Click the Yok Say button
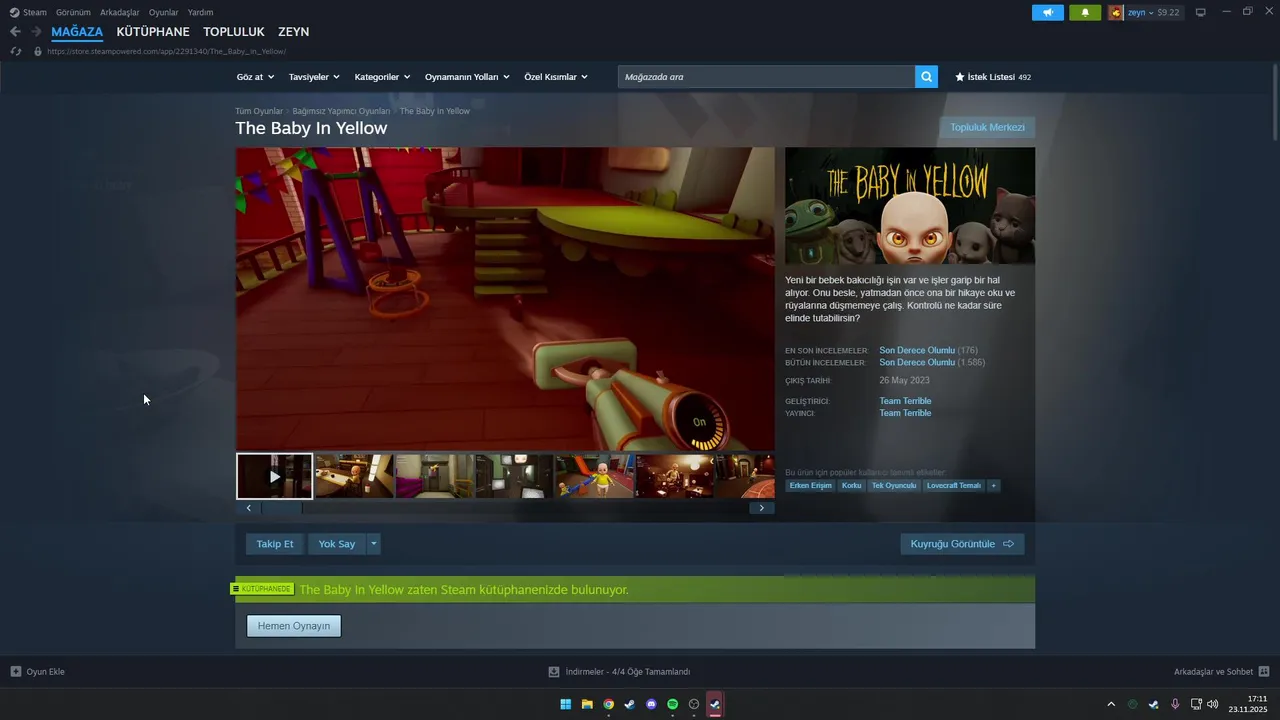 pos(337,544)
